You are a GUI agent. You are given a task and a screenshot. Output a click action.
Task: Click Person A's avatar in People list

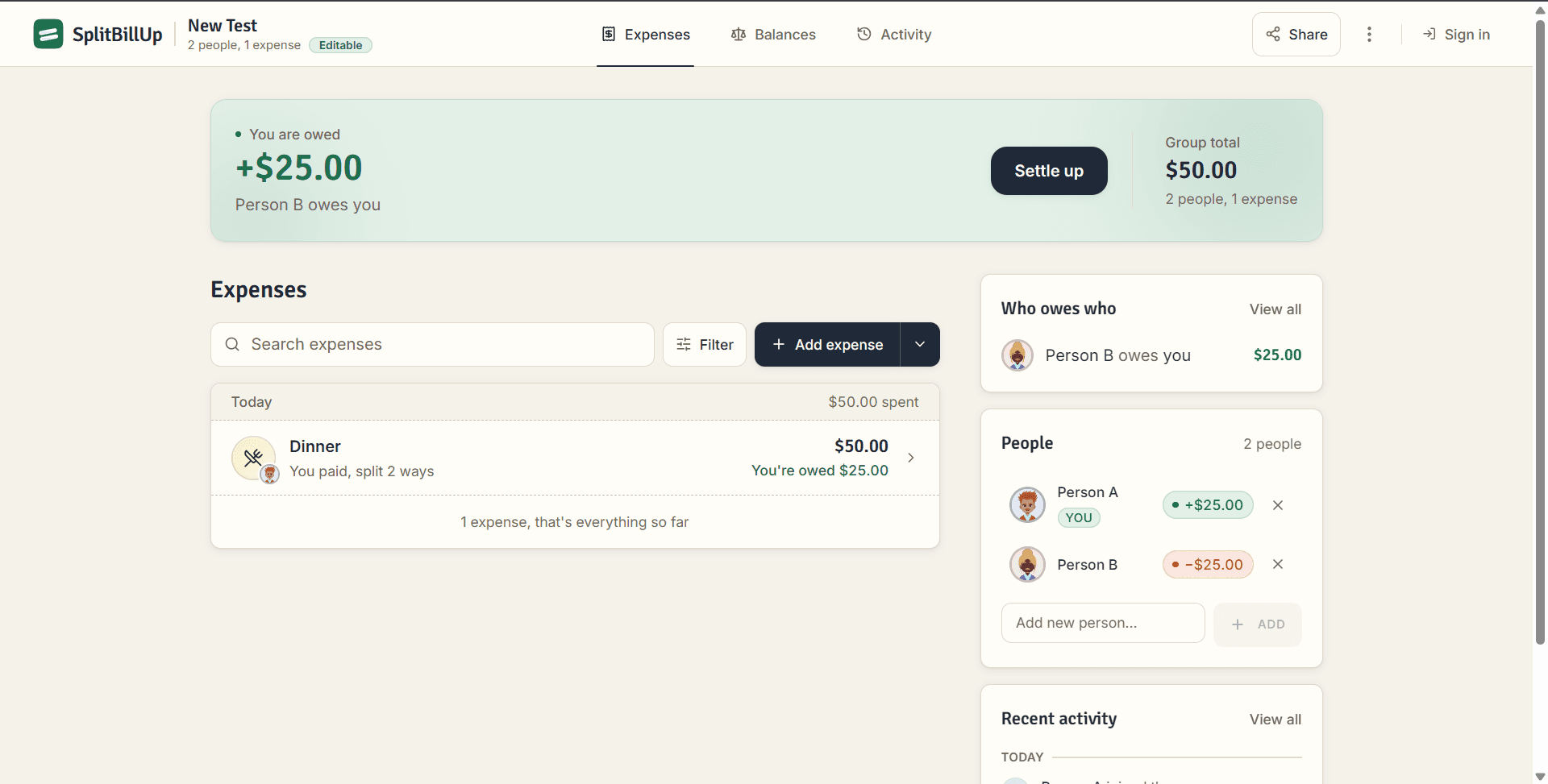pyautogui.click(x=1027, y=504)
